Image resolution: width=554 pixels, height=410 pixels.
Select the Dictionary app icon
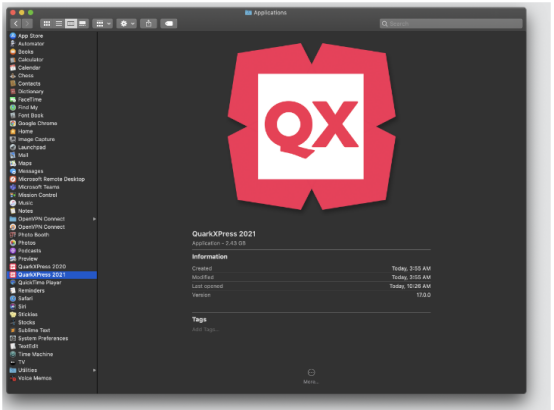[x=13, y=92]
